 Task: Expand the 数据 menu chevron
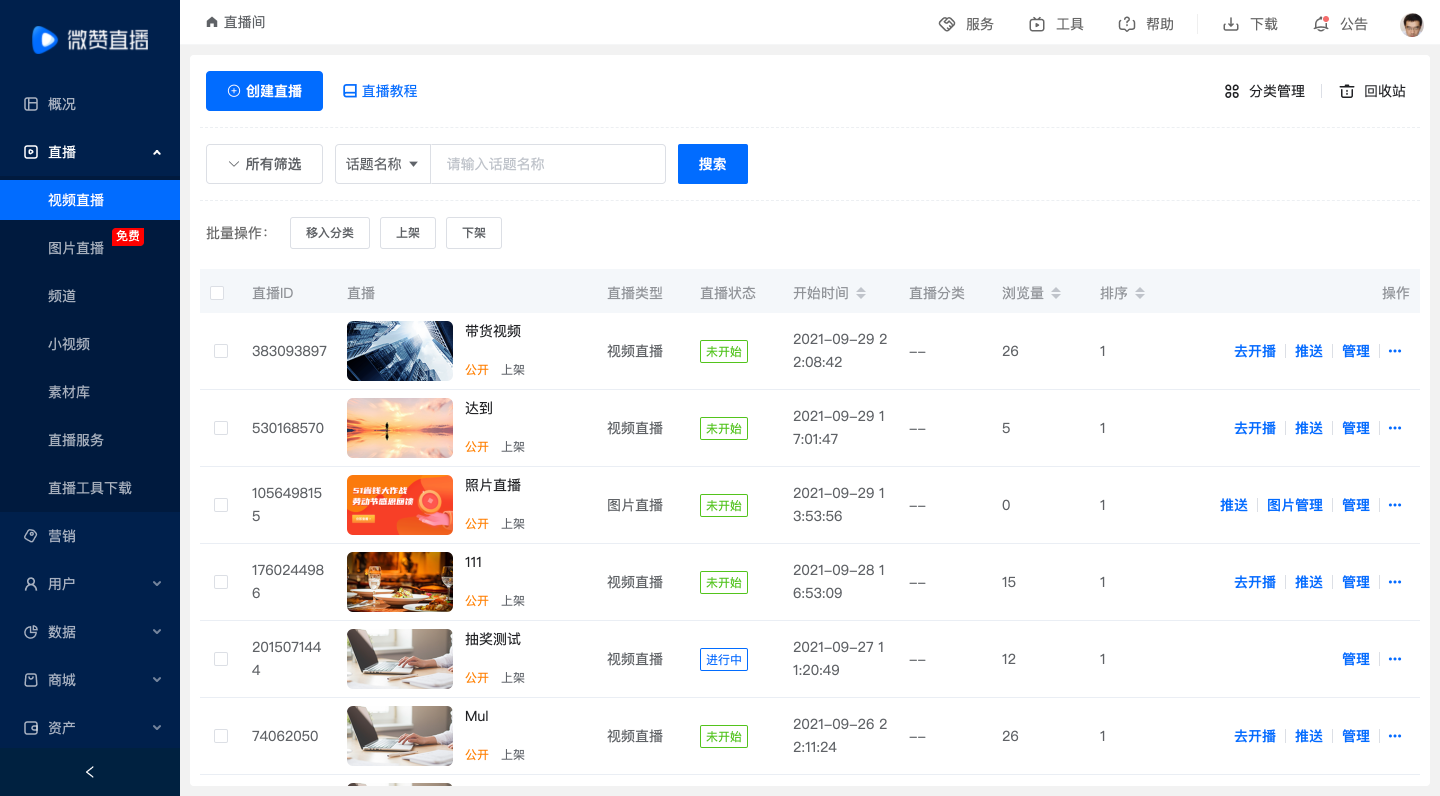157,632
